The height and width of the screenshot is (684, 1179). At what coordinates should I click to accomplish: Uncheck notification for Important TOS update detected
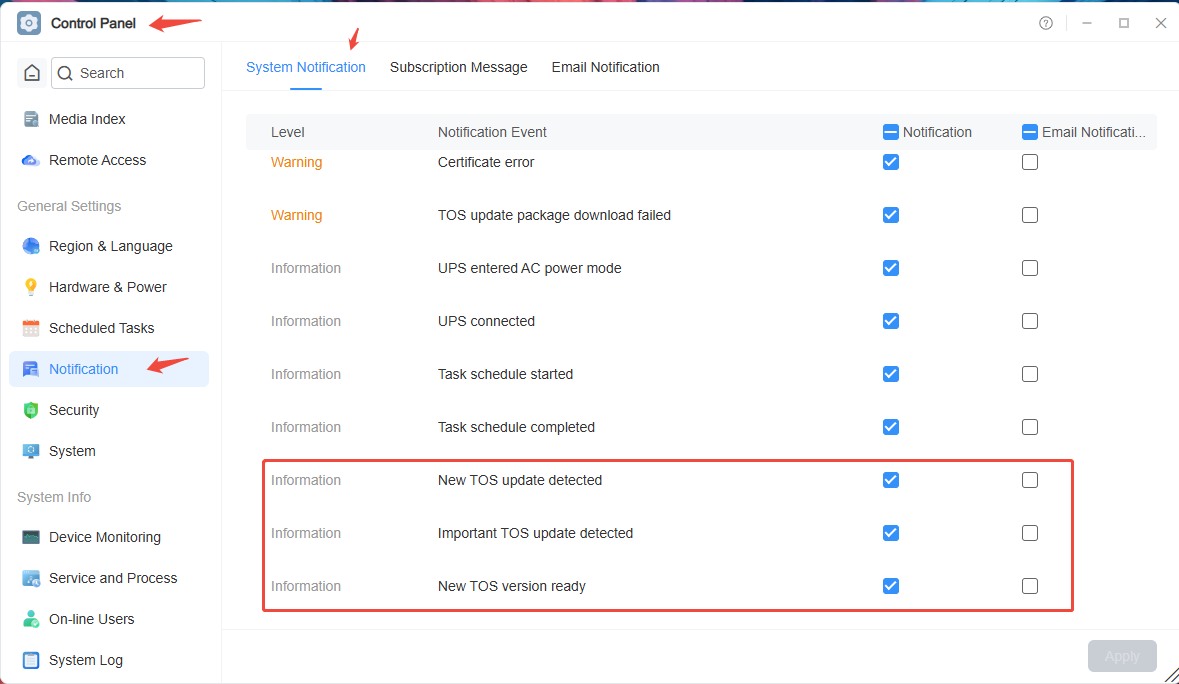point(890,533)
